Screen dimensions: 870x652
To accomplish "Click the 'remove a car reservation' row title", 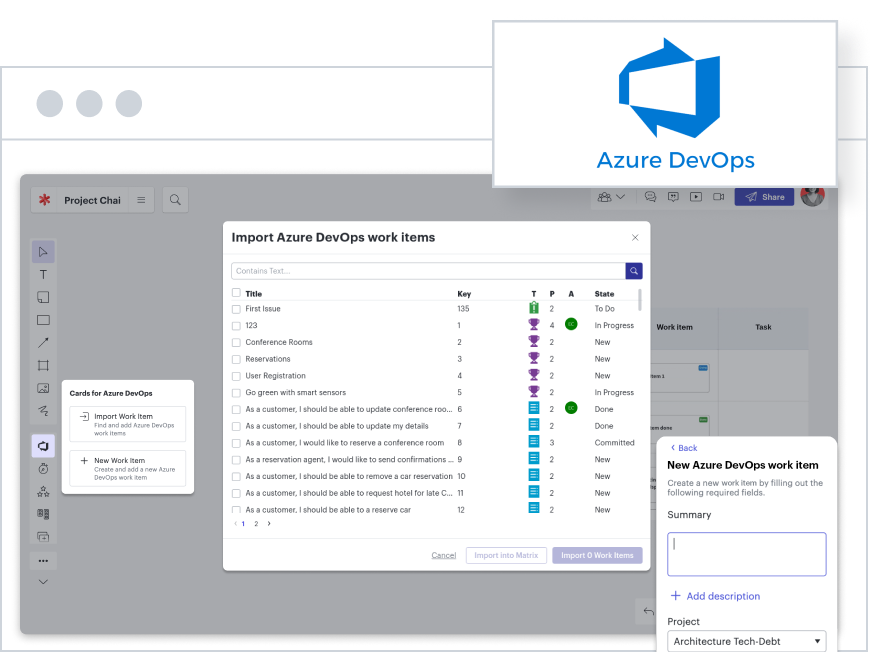I will (x=349, y=476).
